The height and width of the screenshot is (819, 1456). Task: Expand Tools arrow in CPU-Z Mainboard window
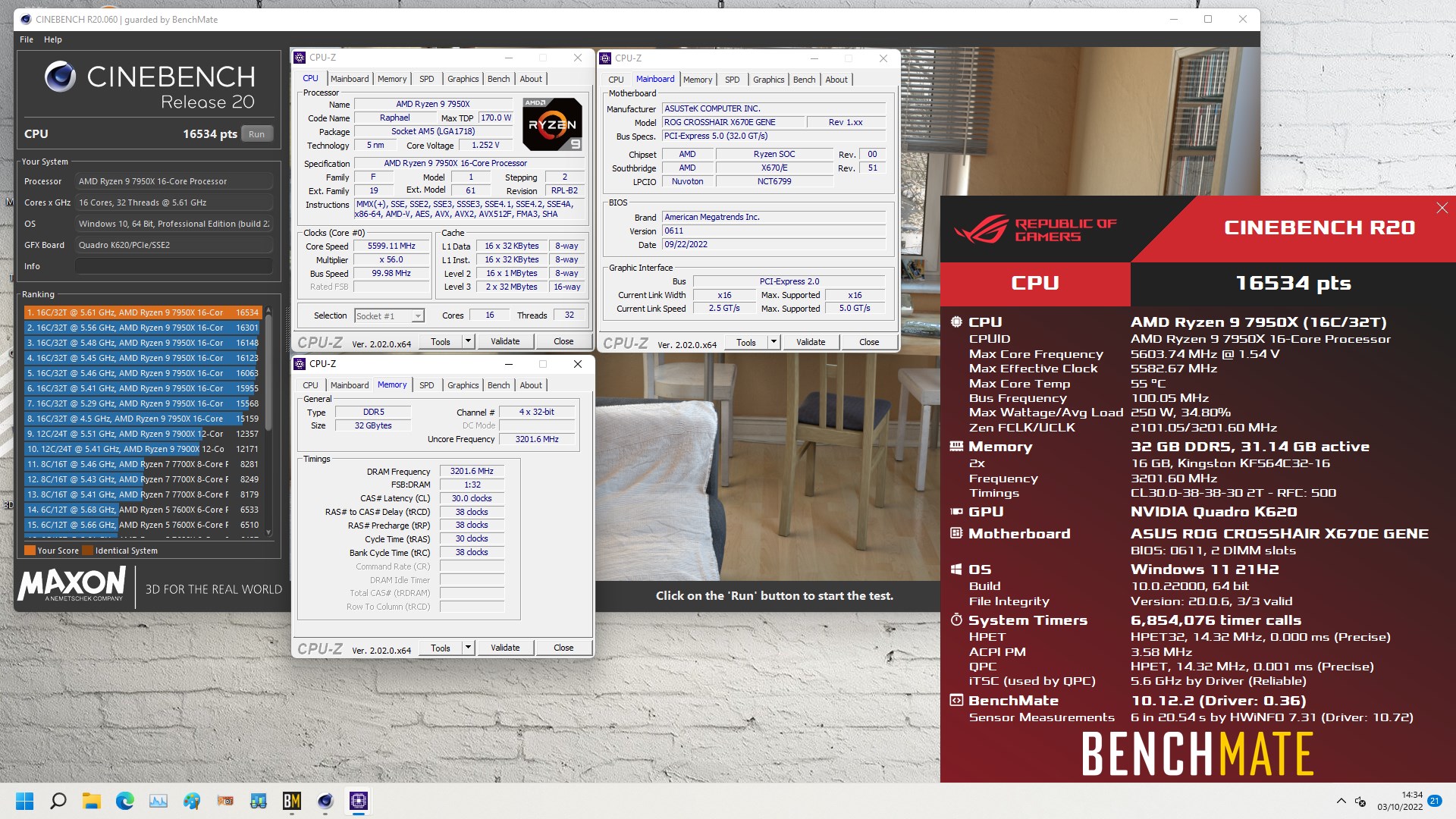pyautogui.click(x=773, y=342)
